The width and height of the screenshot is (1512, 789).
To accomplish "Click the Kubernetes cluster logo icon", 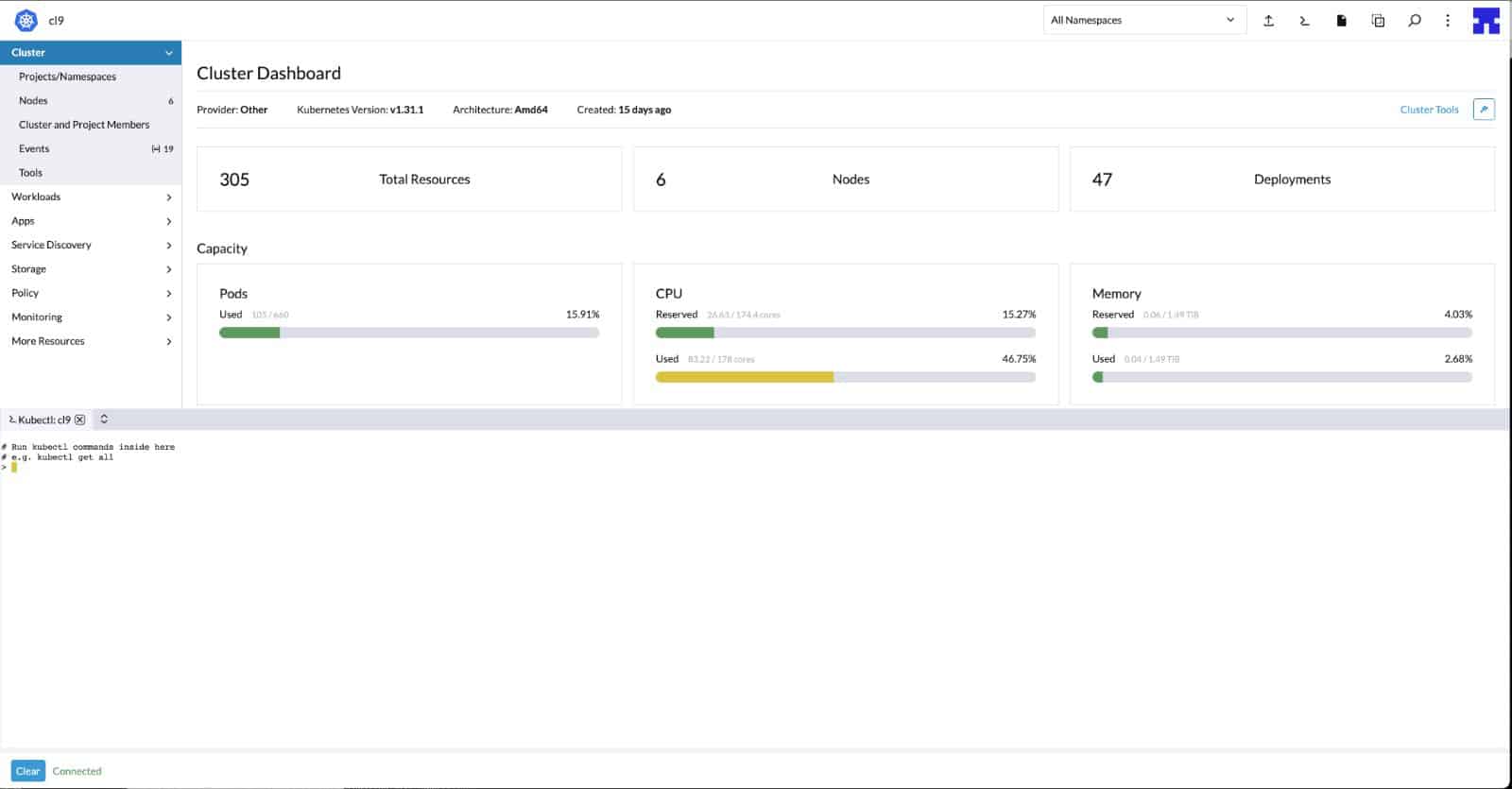I will click(26, 20).
